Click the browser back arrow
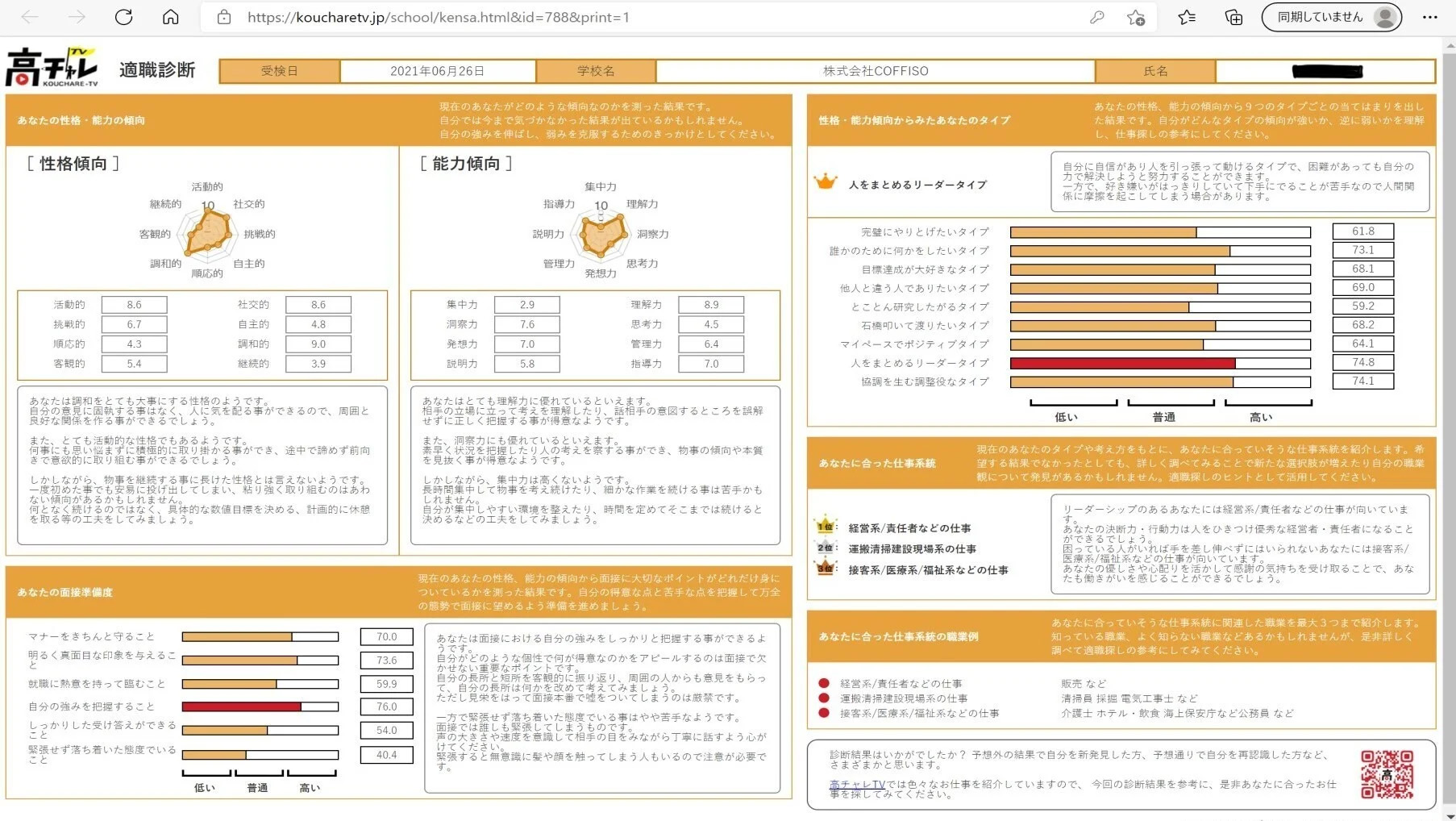1456x821 pixels. (30, 17)
